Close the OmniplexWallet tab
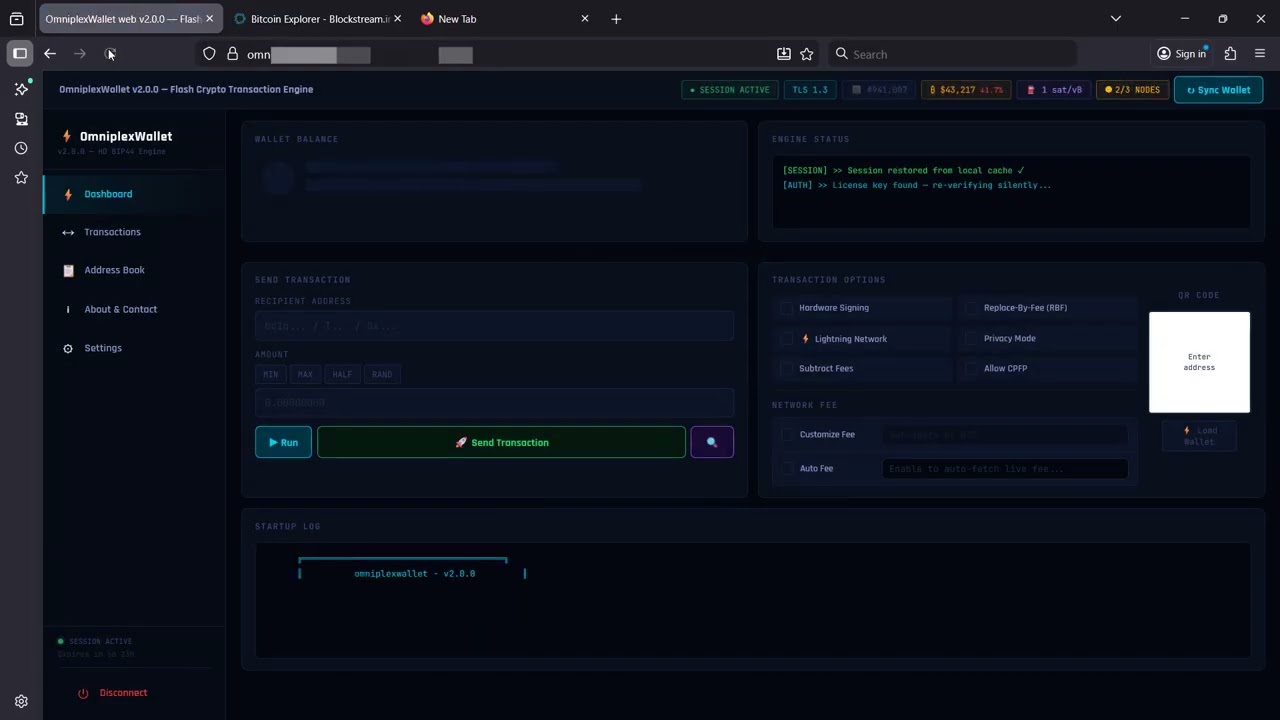Screen dimensions: 1280x720 209,19
